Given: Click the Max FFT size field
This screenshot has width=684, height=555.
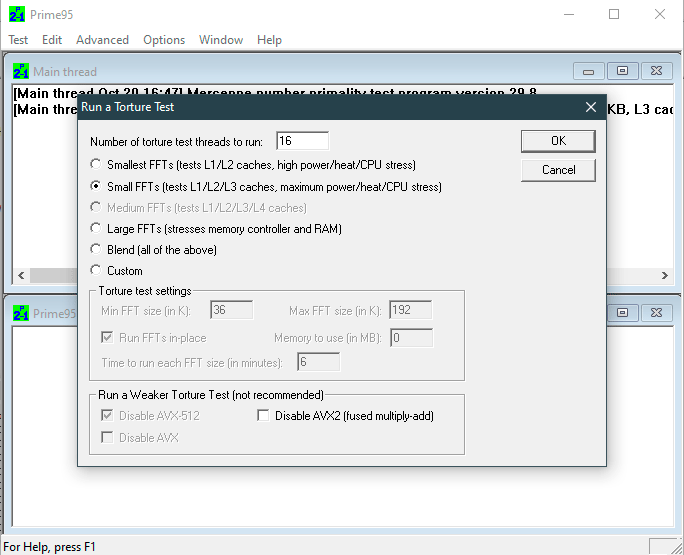Looking at the screenshot, I should (x=410, y=310).
